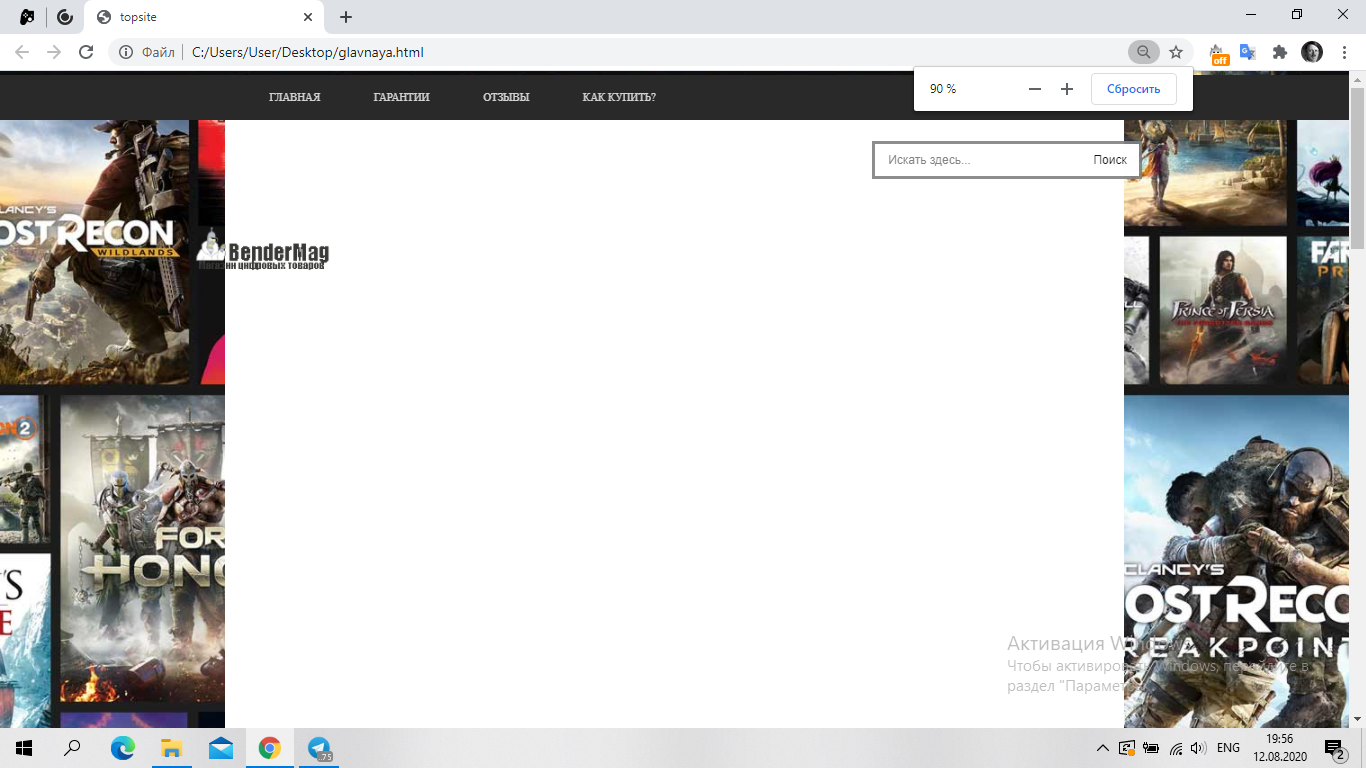Click the second pinned tab icon
1366x768 pixels.
(65, 17)
